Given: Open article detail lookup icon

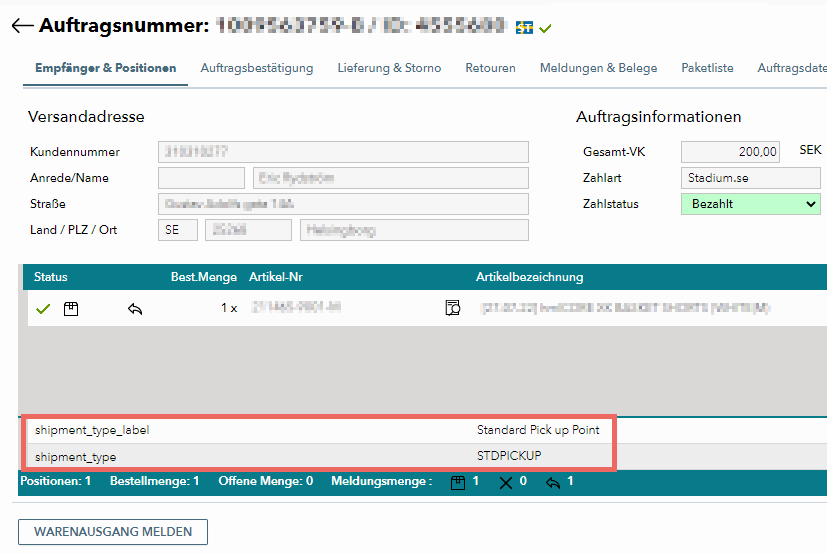Looking at the screenshot, I should 453,308.
